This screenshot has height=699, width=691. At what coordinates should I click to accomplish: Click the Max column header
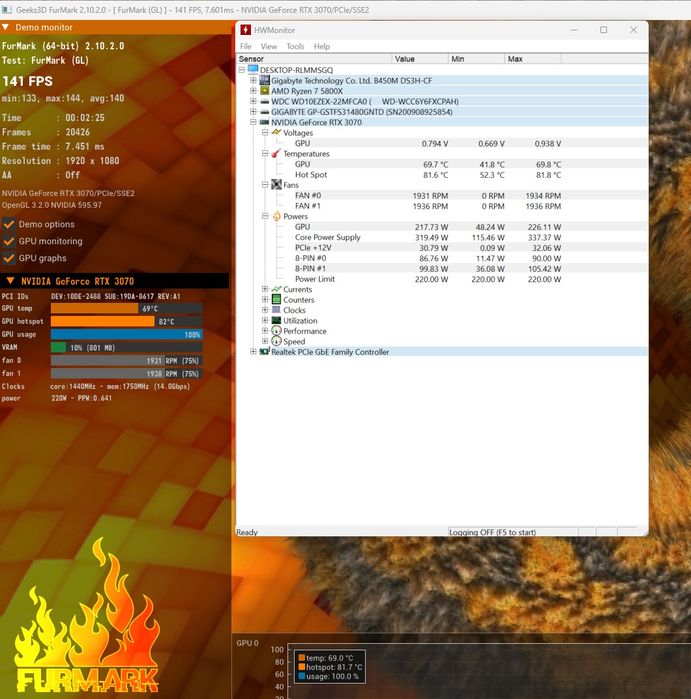533,59
